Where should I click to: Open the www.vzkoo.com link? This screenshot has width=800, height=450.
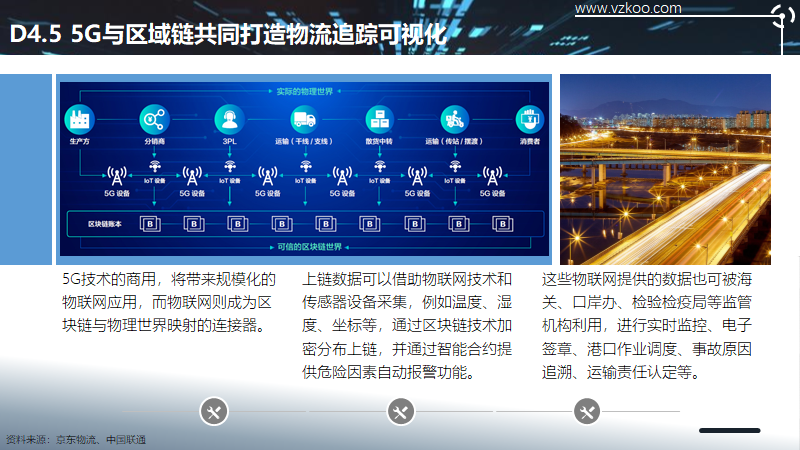click(628, 8)
